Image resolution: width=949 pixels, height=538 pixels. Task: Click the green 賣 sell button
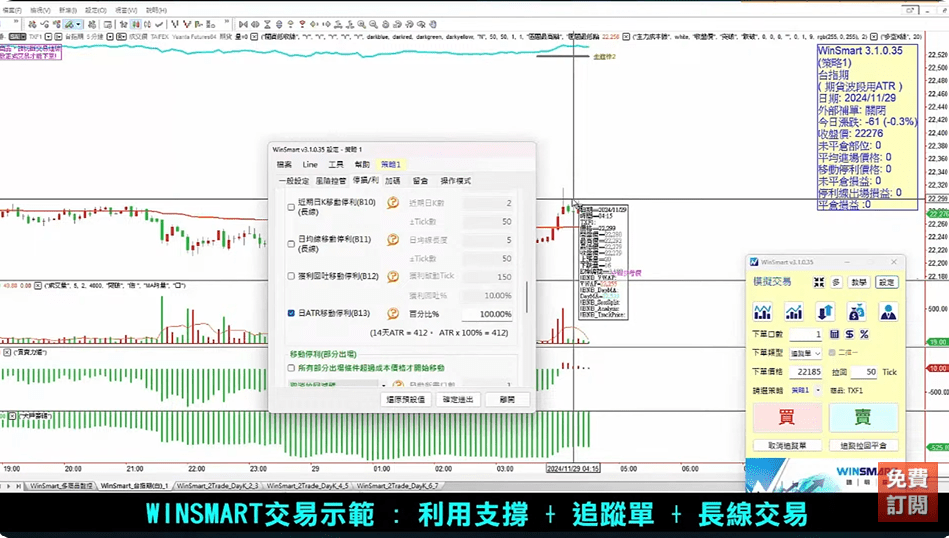click(x=863, y=417)
